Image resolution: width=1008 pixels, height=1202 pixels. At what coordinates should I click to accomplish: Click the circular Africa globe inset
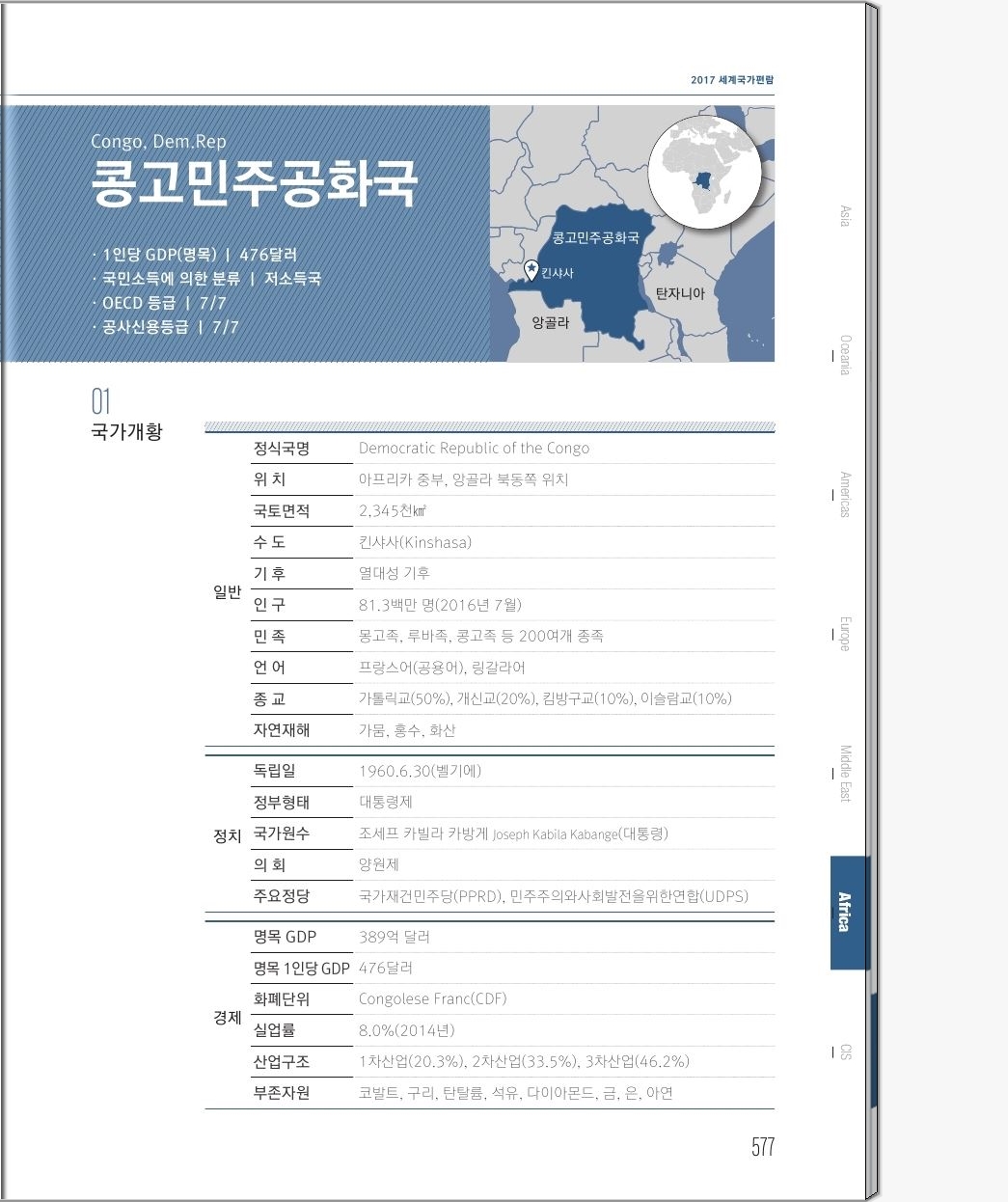tap(704, 173)
